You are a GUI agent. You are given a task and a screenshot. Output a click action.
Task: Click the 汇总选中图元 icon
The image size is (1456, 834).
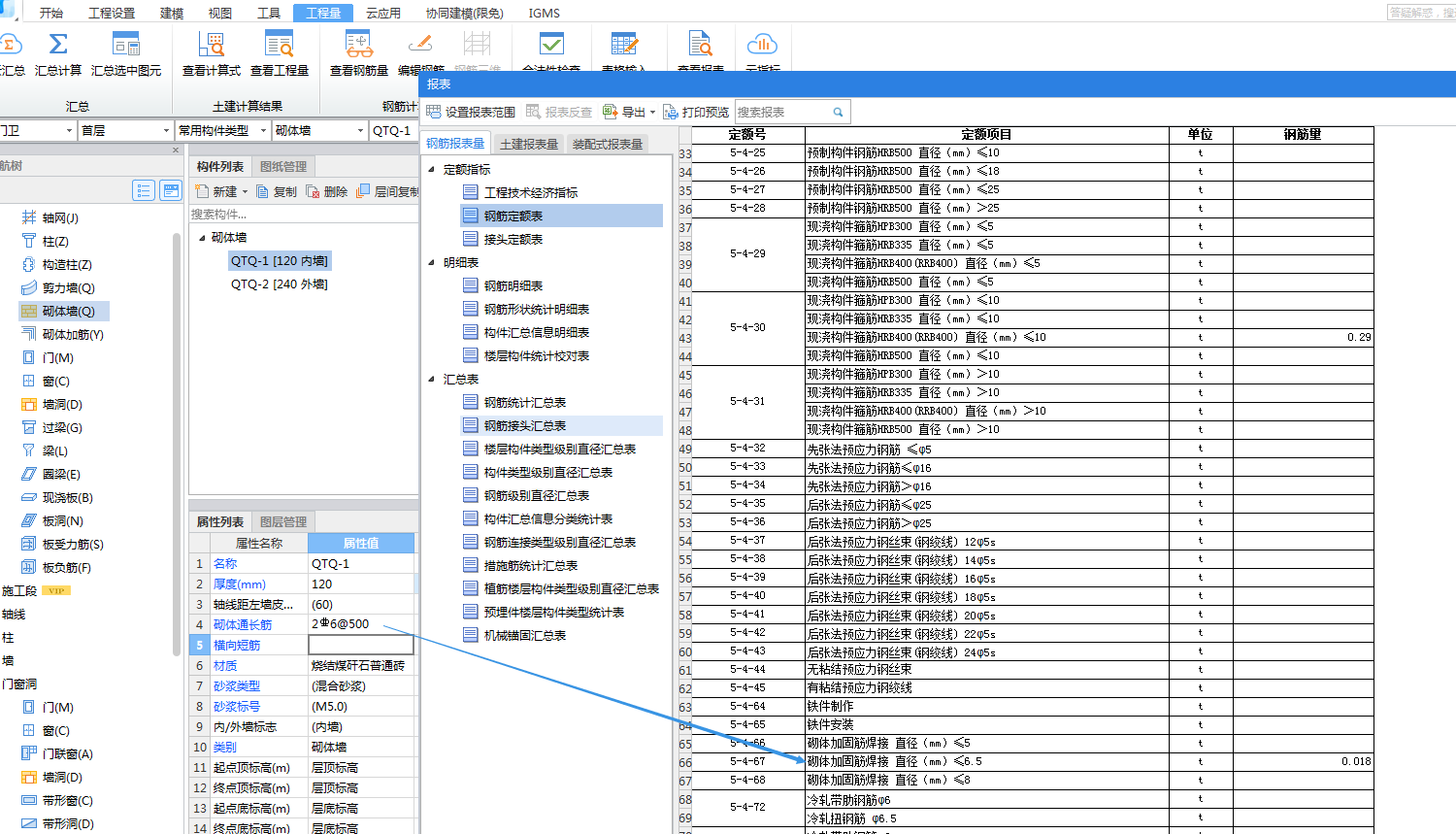(126, 45)
